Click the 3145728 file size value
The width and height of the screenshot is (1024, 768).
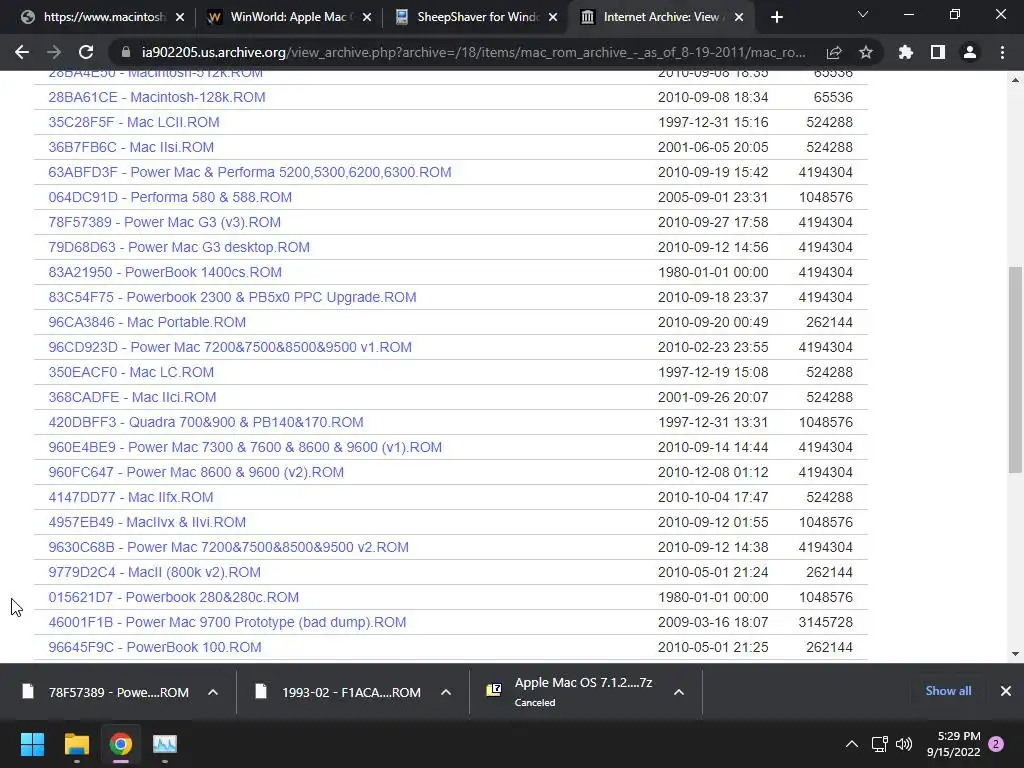point(825,622)
